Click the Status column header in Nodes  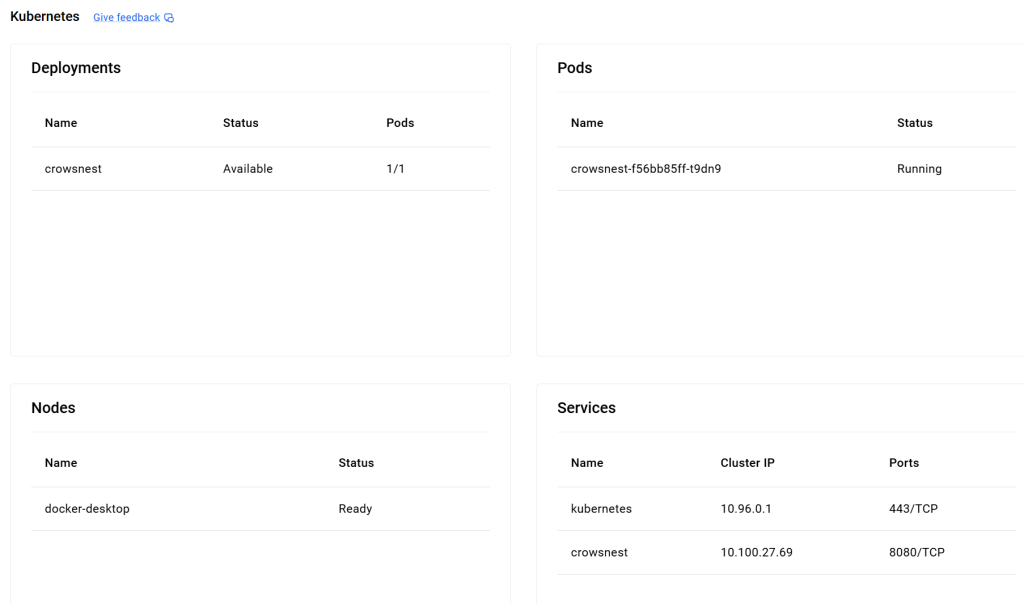click(x=356, y=463)
